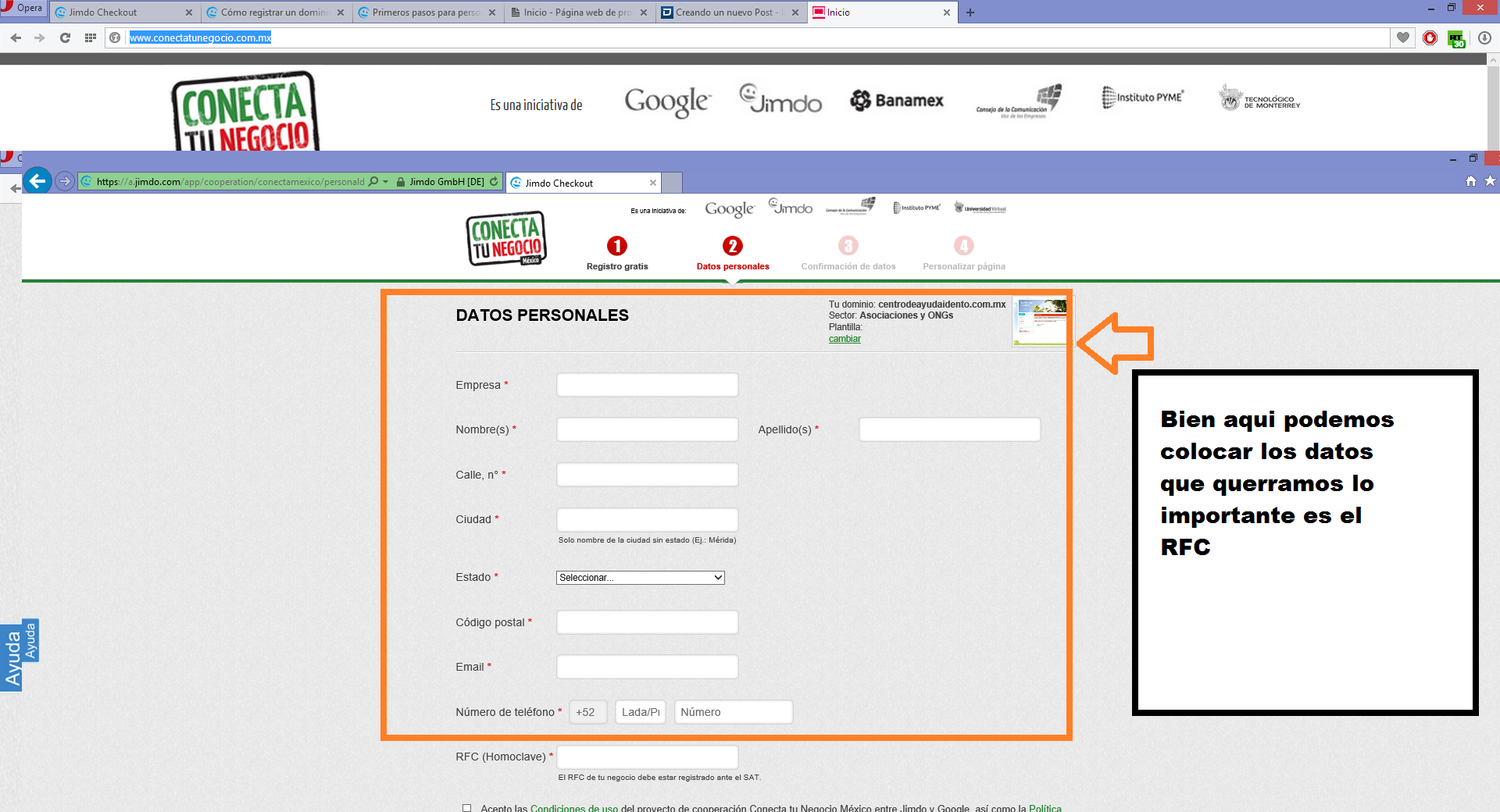Click the Instituto PYME logo in Opera page

1142,98
